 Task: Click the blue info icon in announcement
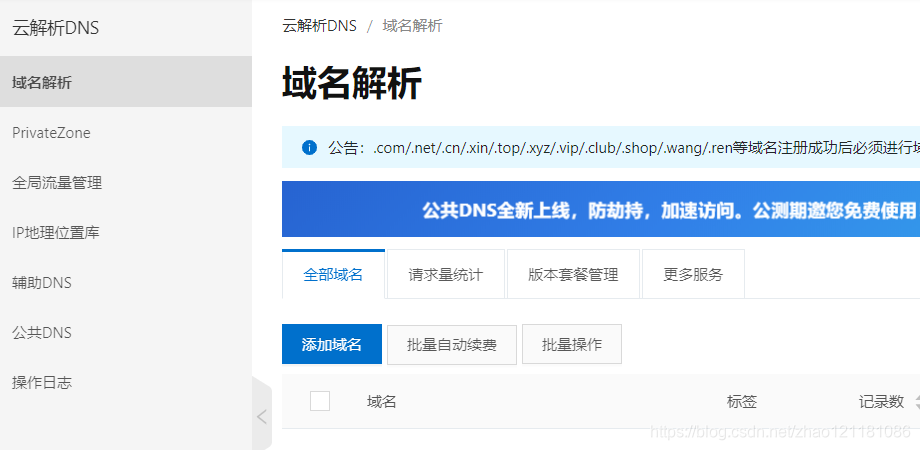point(309,147)
